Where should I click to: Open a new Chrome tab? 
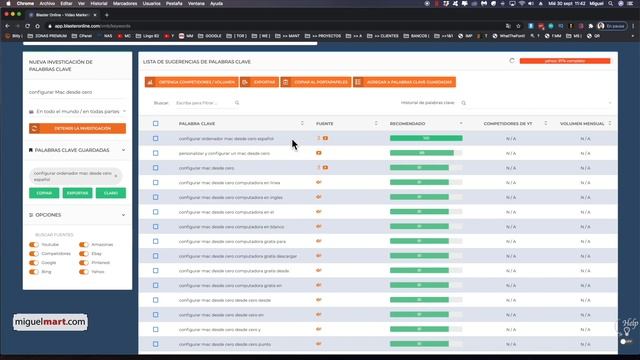tap(107, 15)
